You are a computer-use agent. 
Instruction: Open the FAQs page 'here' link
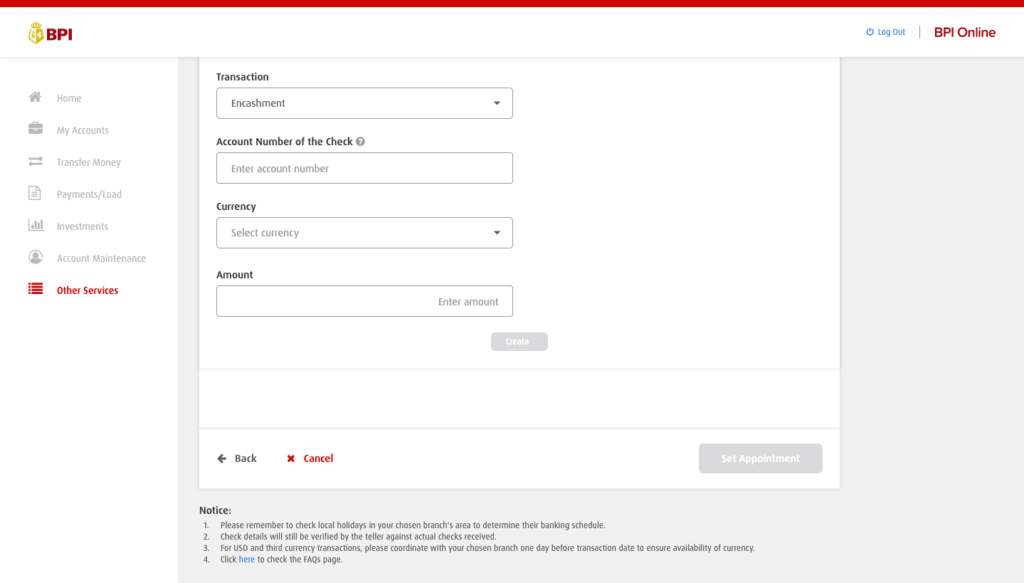click(246, 559)
